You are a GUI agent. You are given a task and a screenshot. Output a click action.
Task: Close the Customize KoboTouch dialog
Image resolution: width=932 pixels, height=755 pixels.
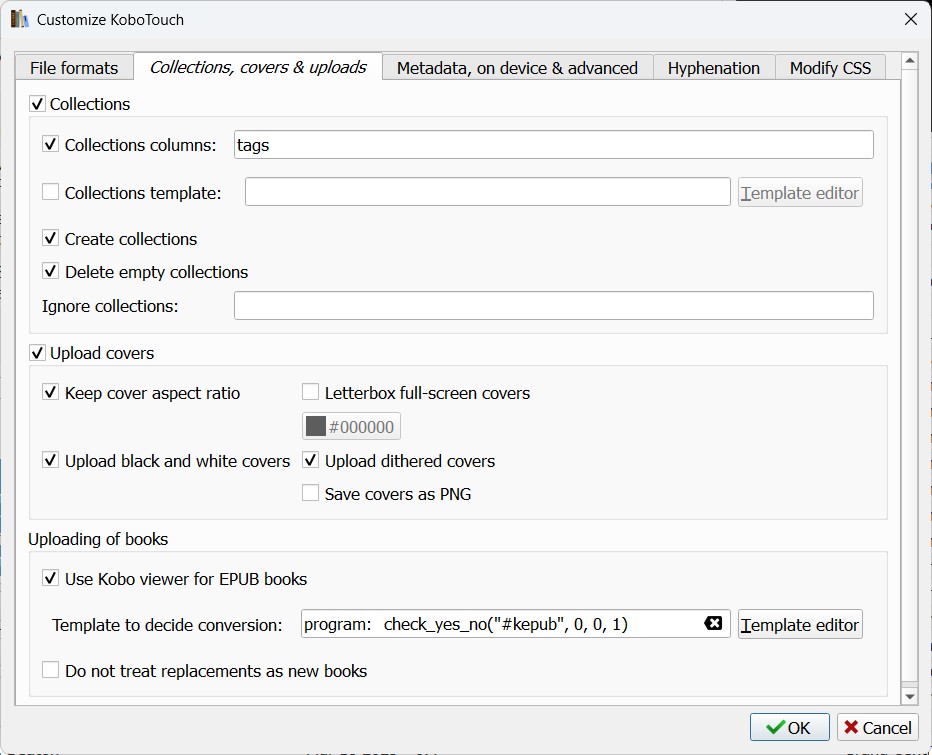click(x=910, y=19)
